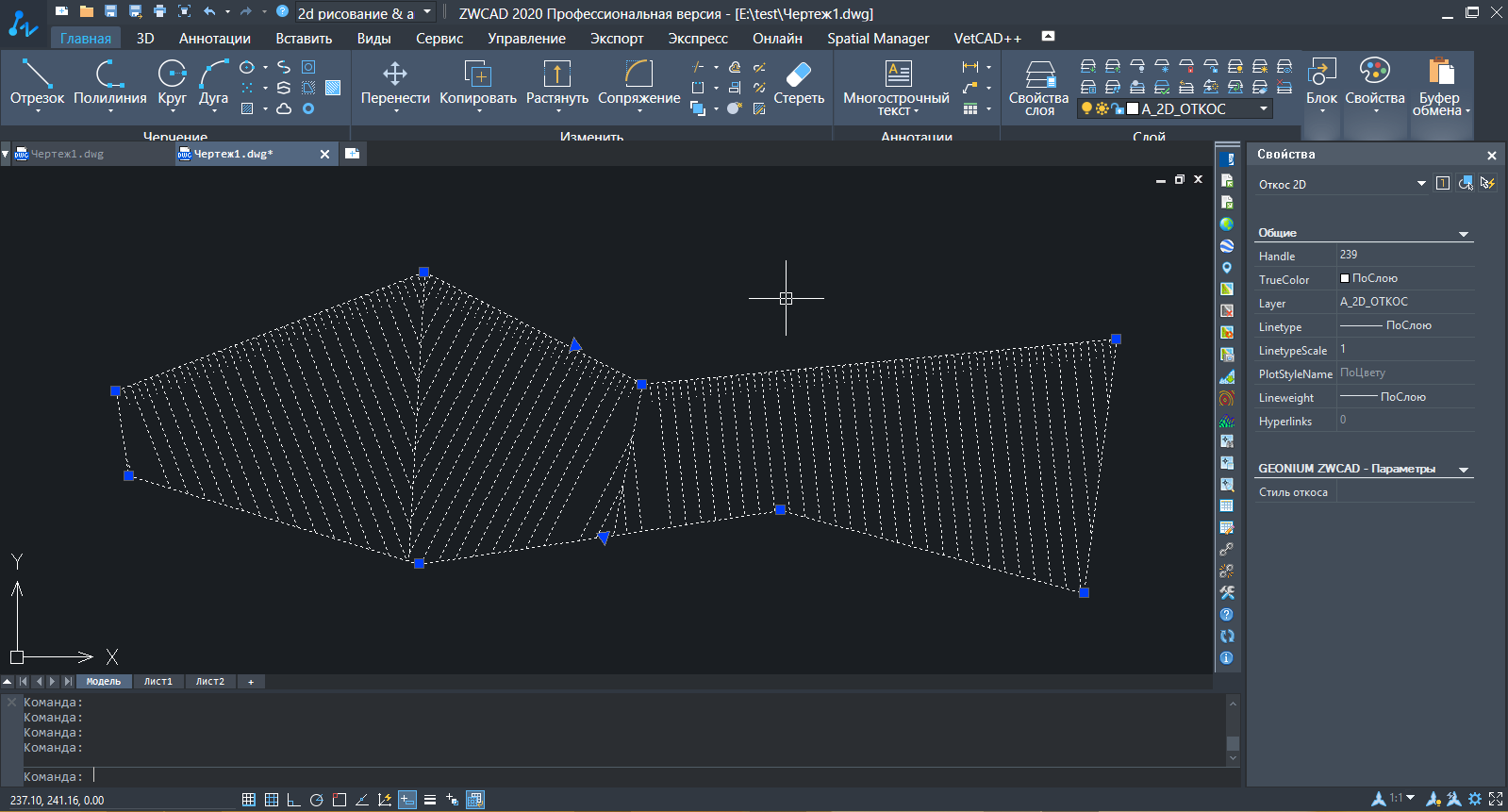This screenshot has width=1508, height=812.
Task: Choose the spline tool in drawing panel
Action: tap(284, 68)
